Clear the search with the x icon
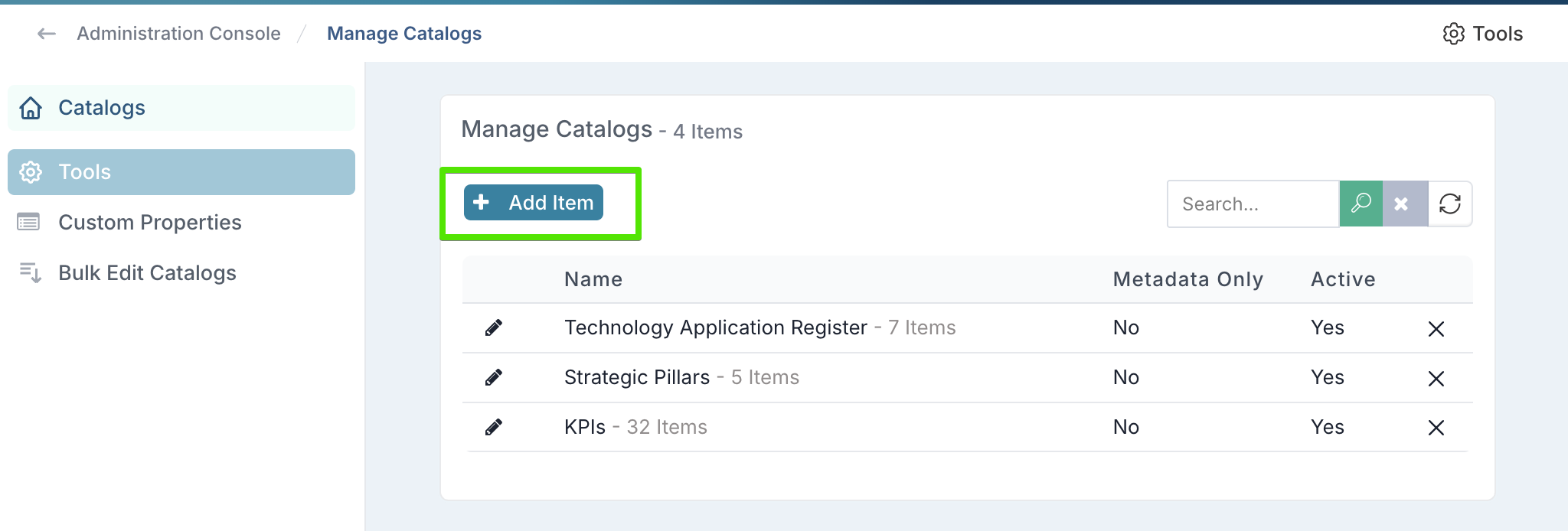Image resolution: width=1568 pixels, height=531 pixels. 1404,204
